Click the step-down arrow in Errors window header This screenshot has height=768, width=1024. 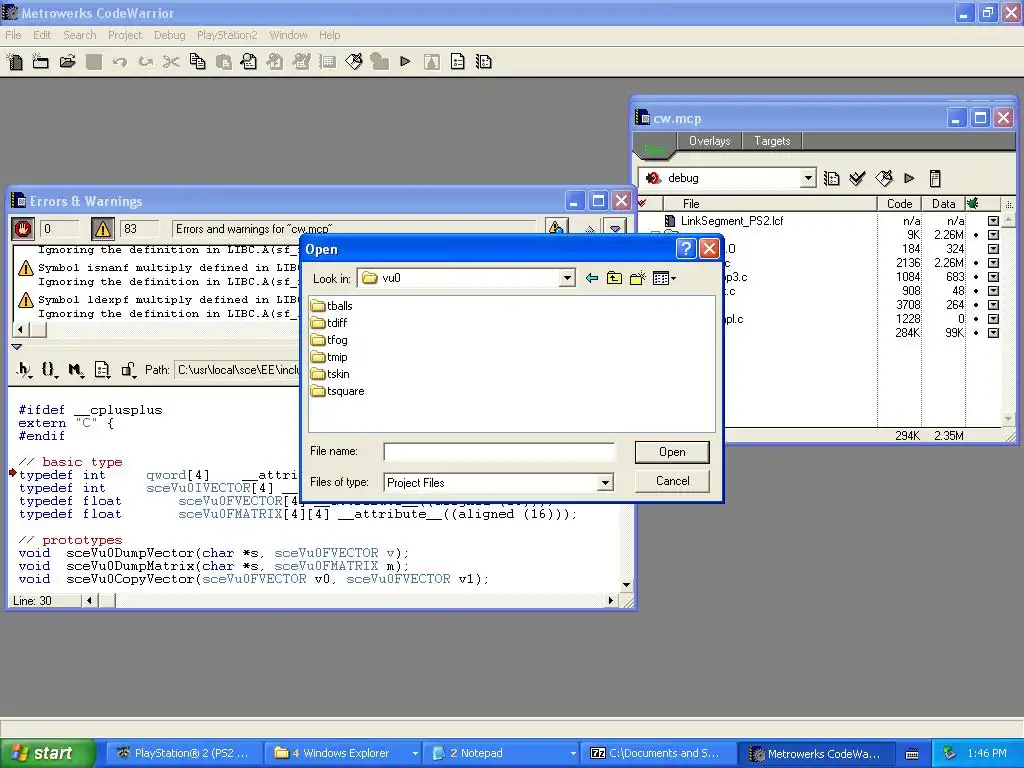615,229
